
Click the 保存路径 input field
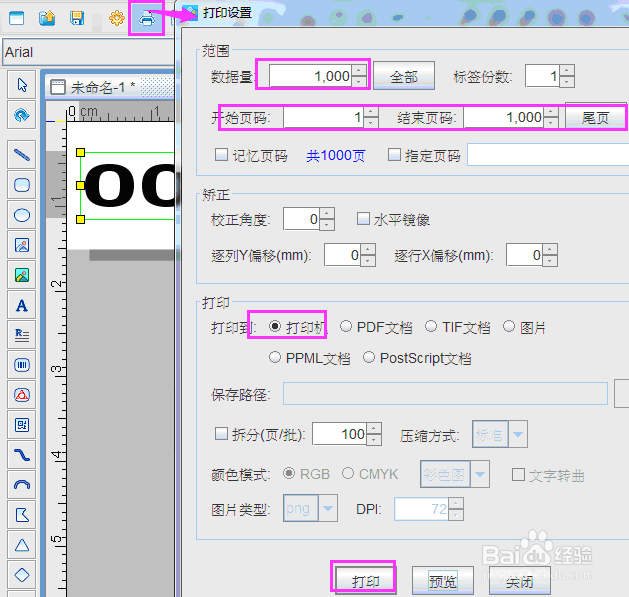pos(445,394)
